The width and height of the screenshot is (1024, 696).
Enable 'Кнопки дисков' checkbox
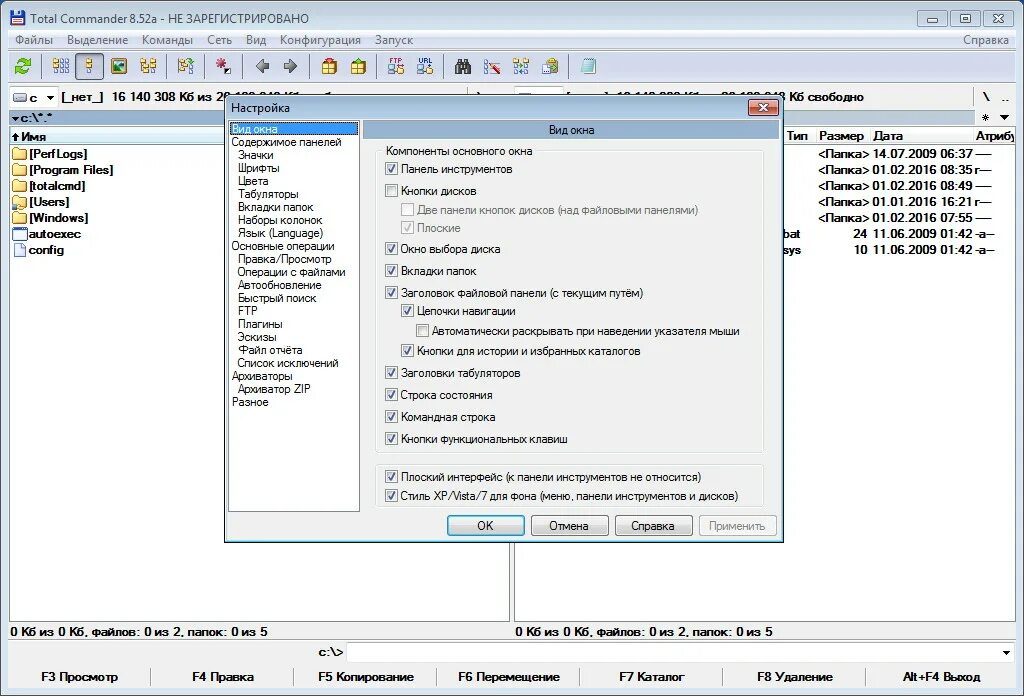tap(391, 191)
